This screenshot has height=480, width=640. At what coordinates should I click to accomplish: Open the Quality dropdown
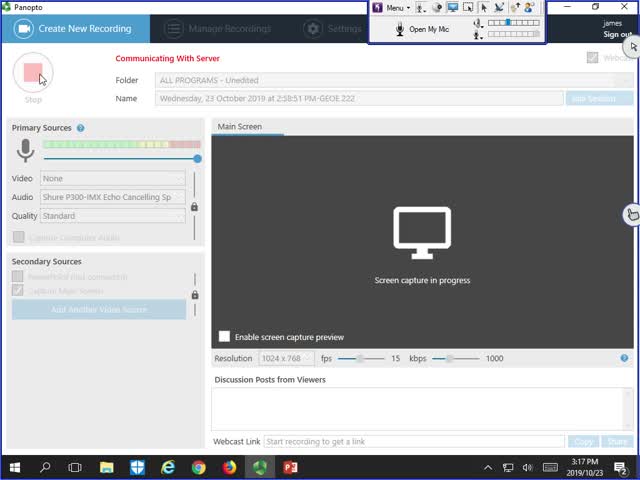(113, 216)
